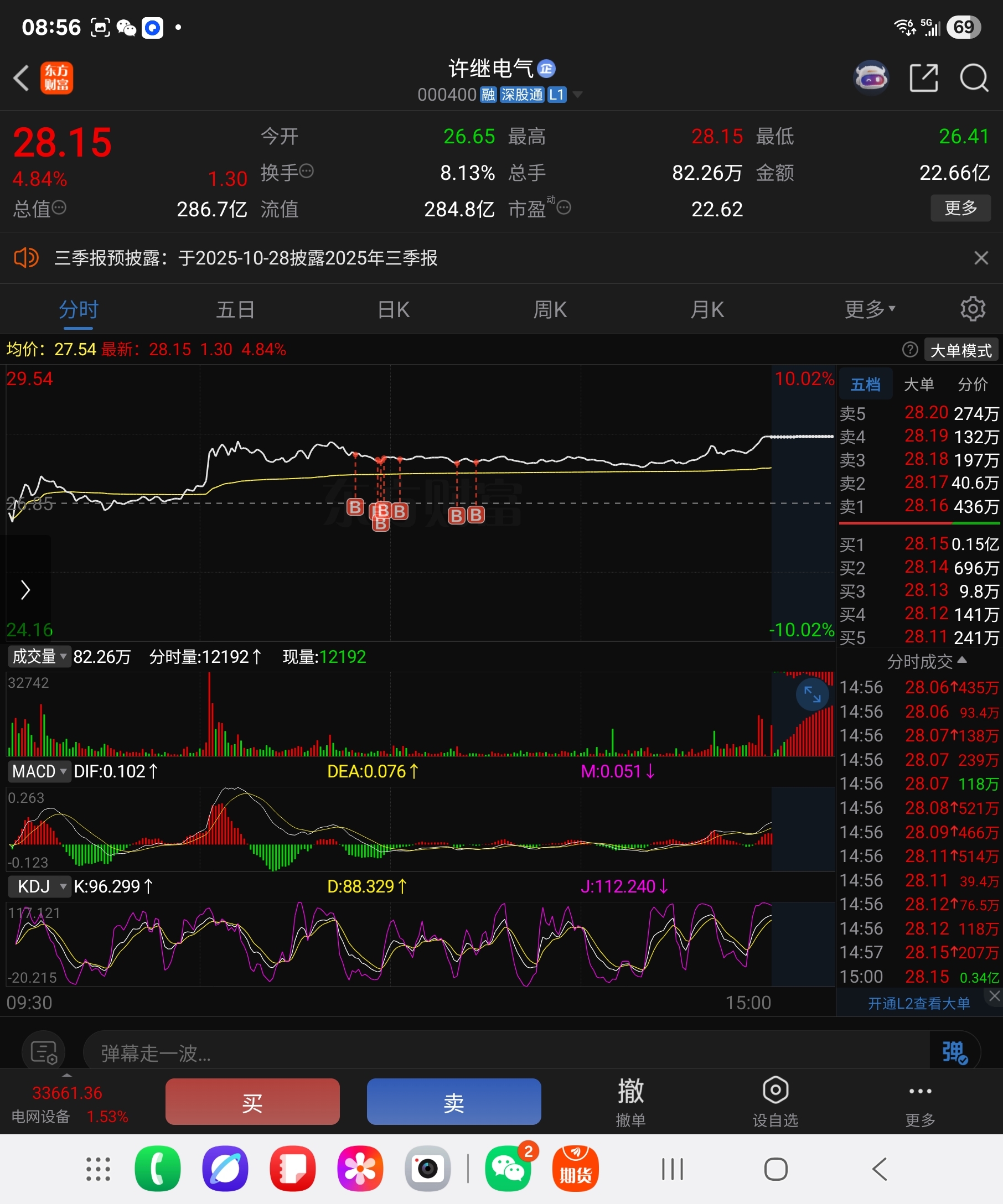Collapse the 分时成交 list

coord(927,662)
